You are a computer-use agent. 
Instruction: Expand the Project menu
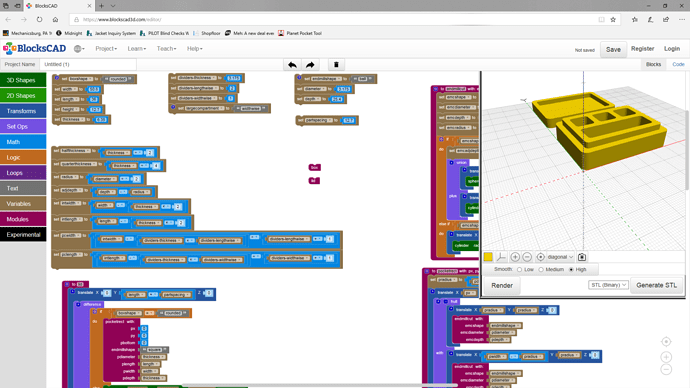pyautogui.click(x=106, y=49)
